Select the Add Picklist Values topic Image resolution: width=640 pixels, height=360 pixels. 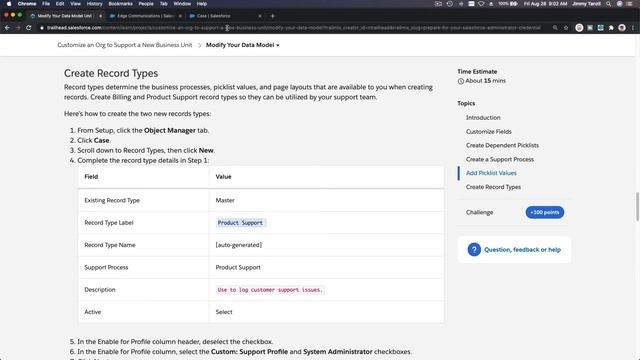pyautogui.click(x=491, y=173)
